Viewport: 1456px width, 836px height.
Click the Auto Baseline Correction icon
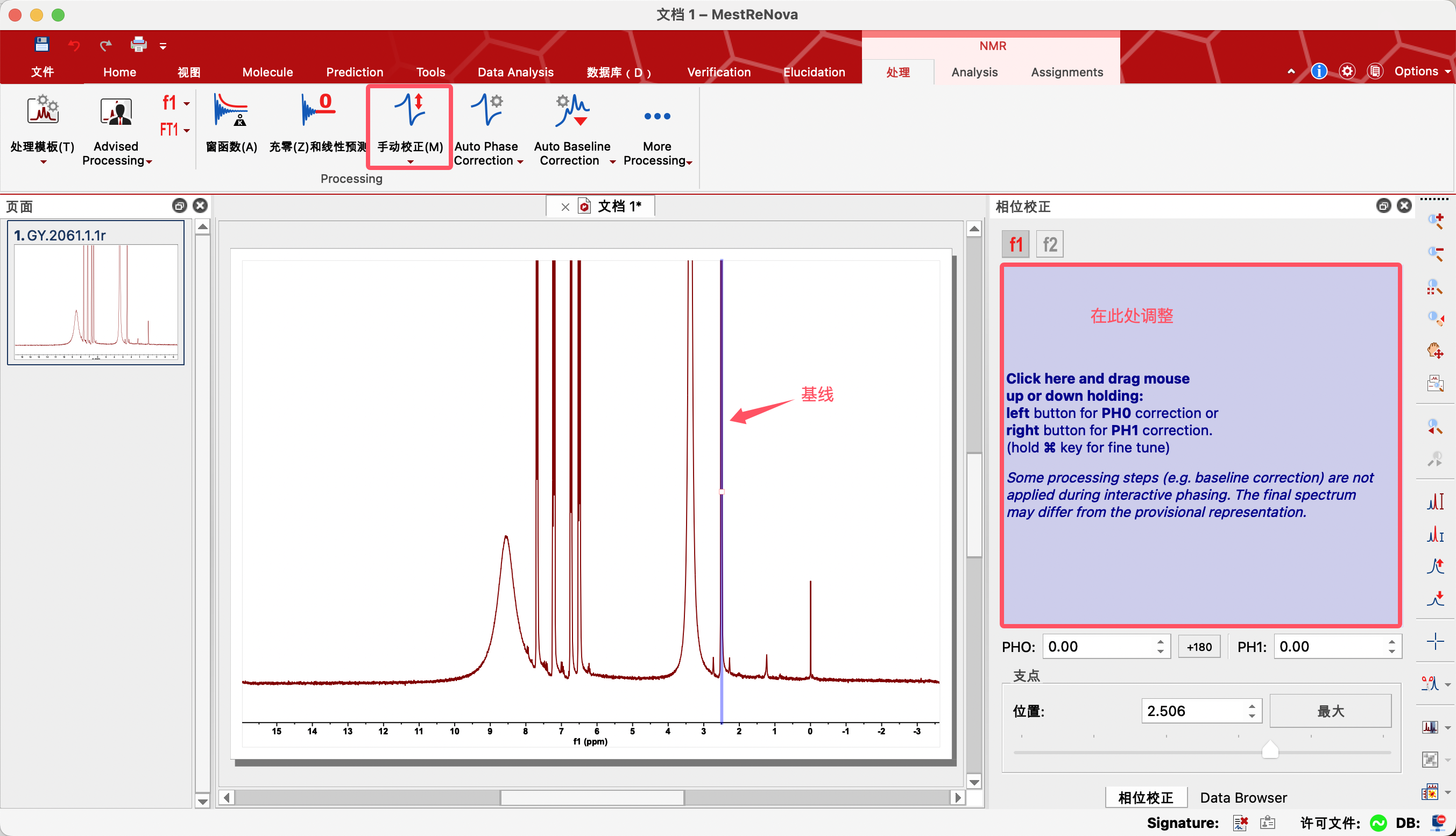click(572, 111)
